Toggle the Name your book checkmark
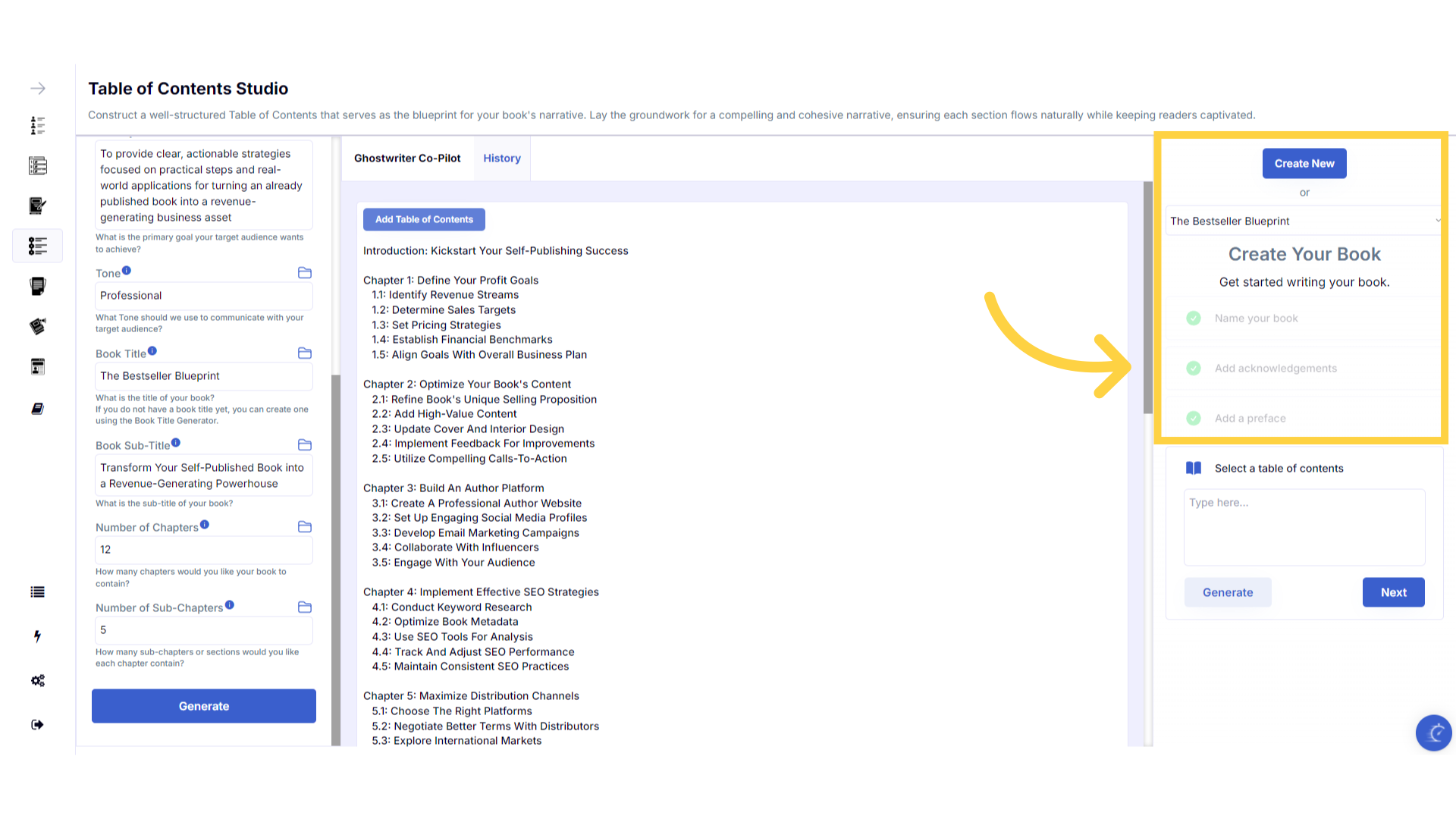 coord(1194,318)
